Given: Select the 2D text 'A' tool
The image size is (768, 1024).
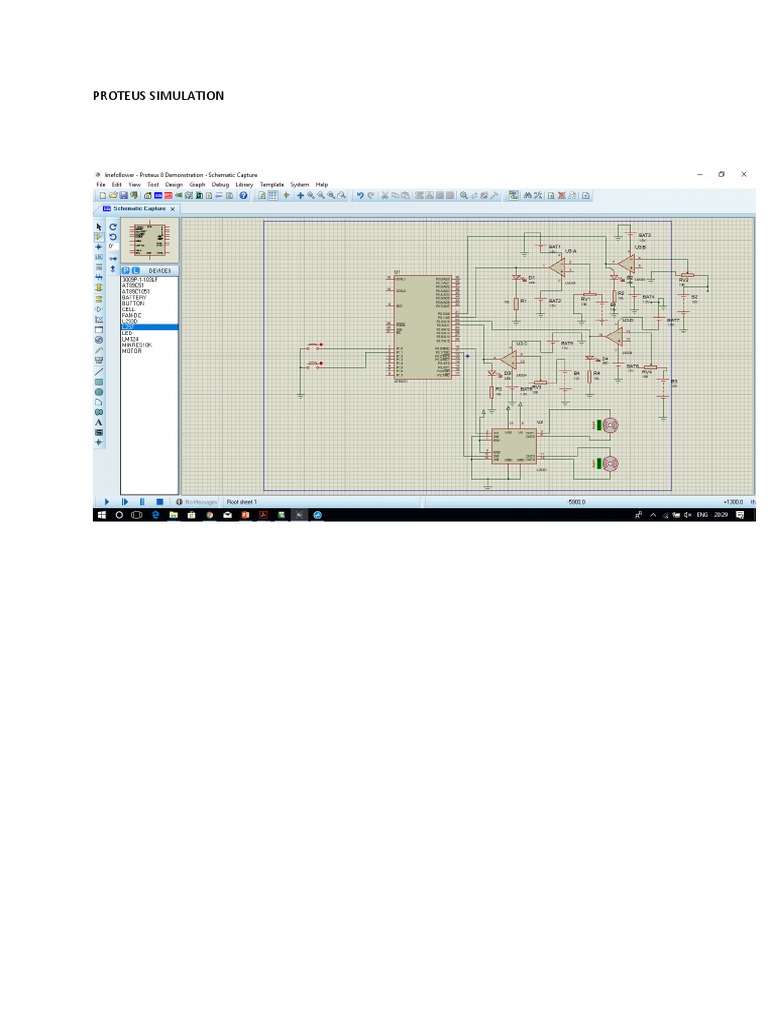Looking at the screenshot, I should click(99, 422).
